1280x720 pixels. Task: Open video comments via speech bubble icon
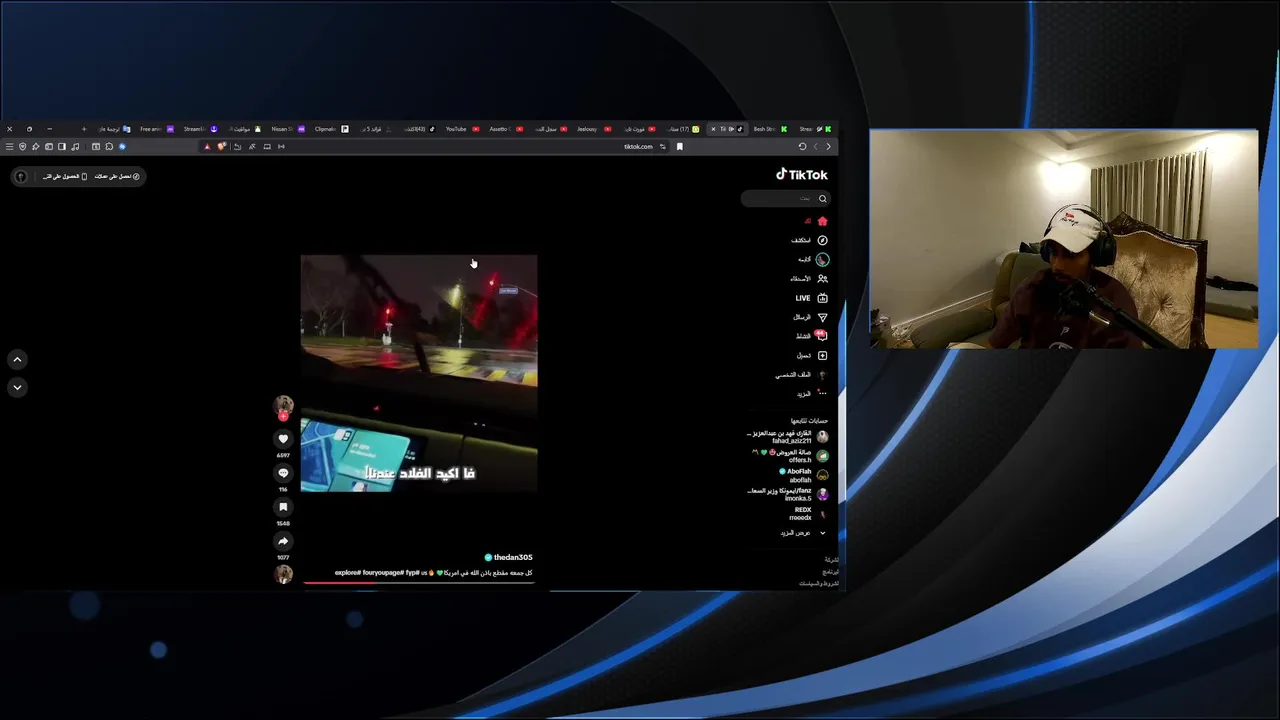283,473
